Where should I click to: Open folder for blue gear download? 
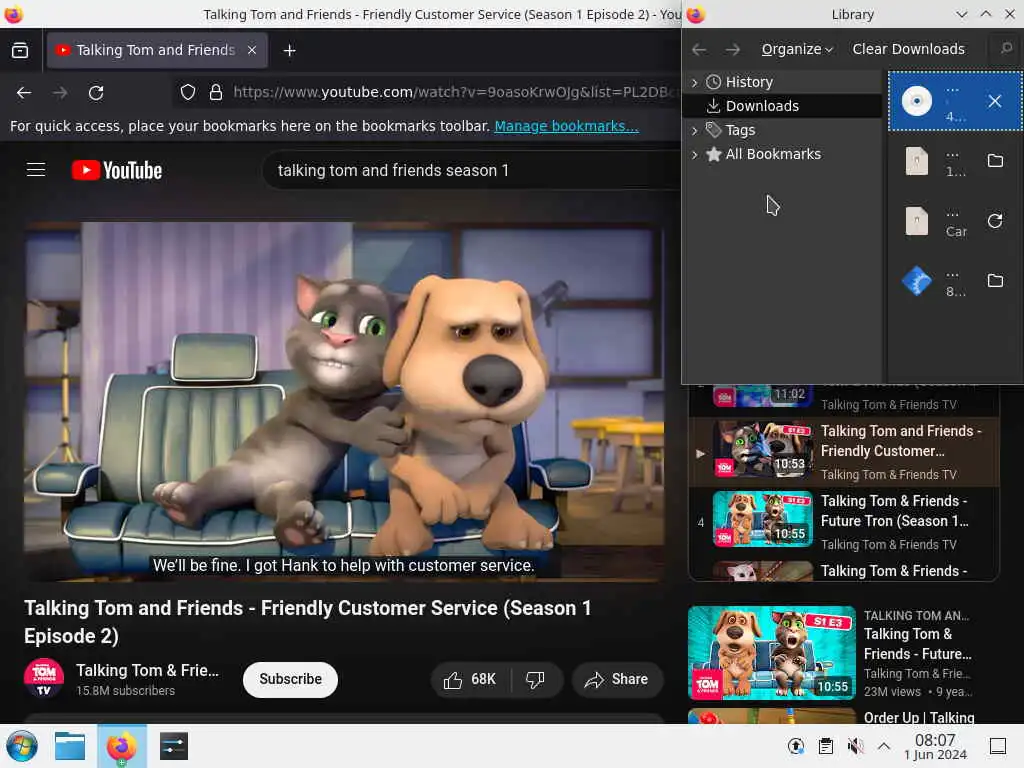coord(995,281)
